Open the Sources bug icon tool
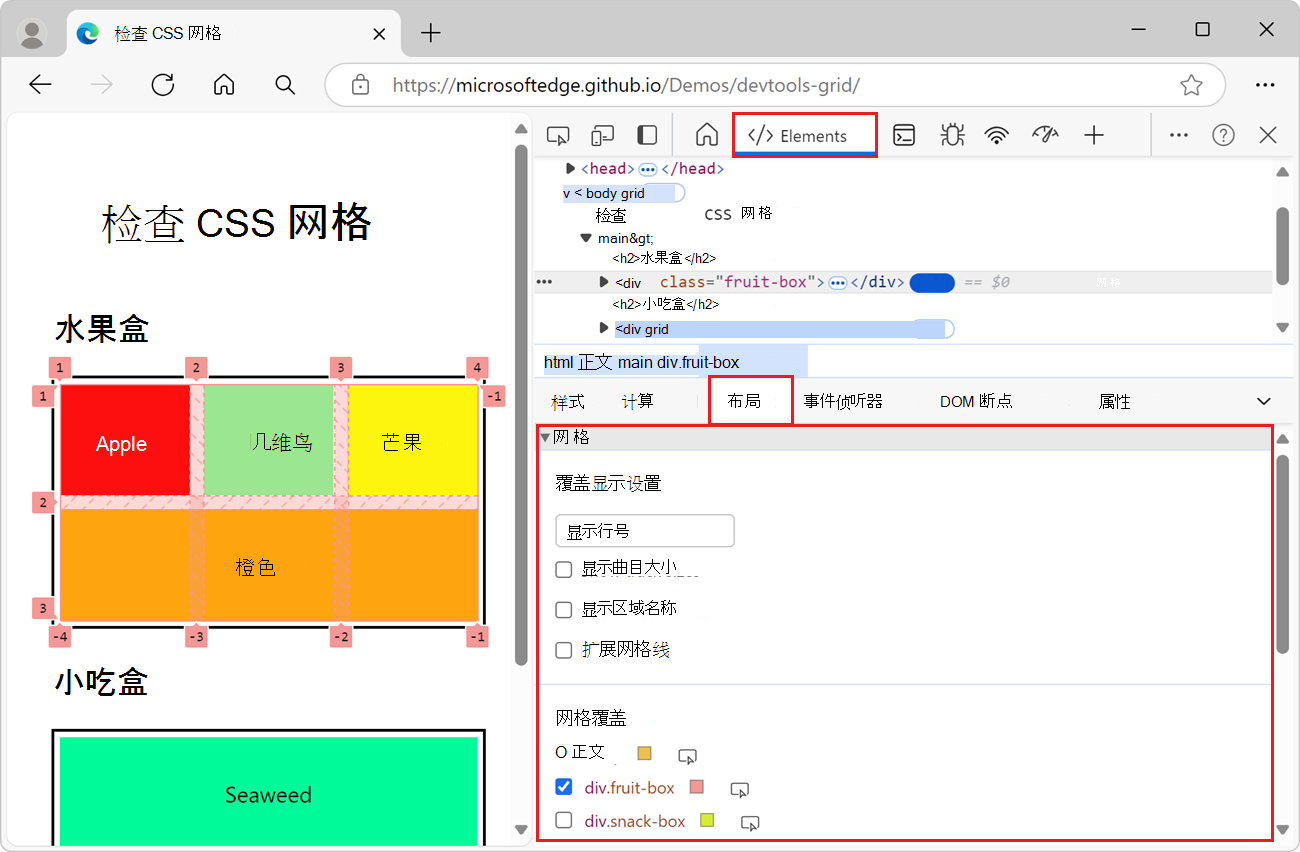1300x852 pixels. click(952, 136)
